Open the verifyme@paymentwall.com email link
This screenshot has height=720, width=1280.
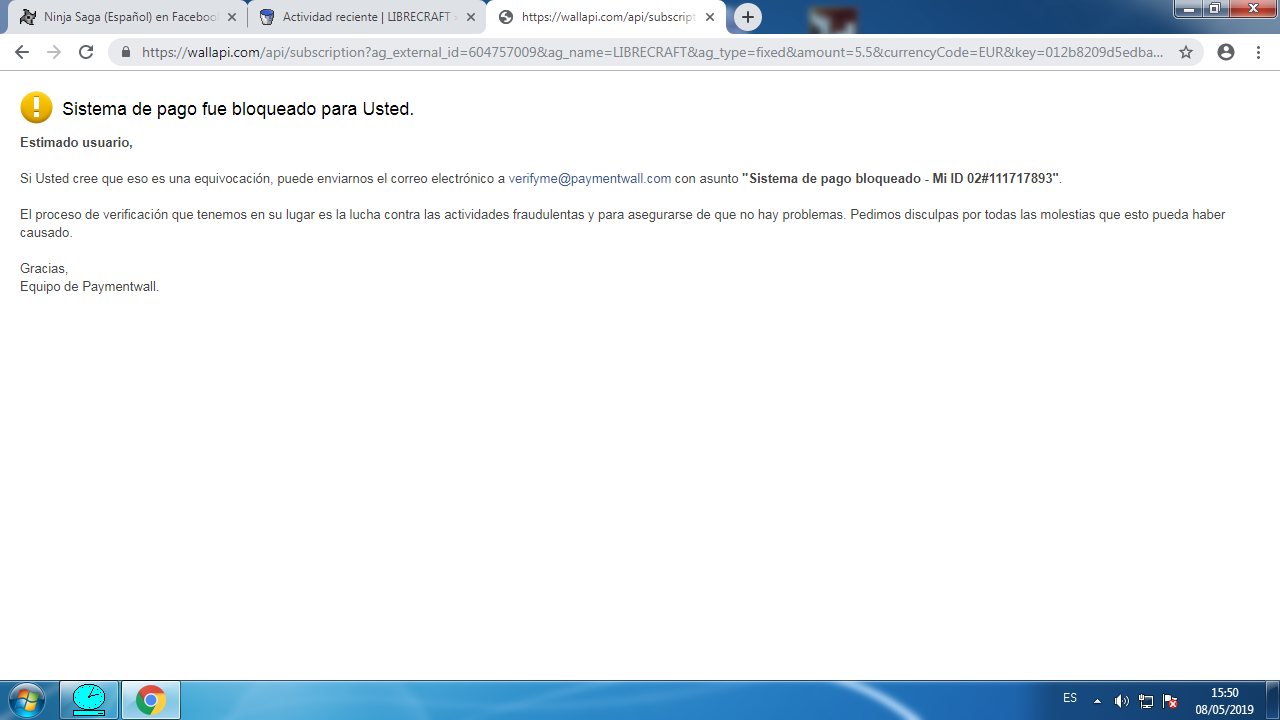590,178
